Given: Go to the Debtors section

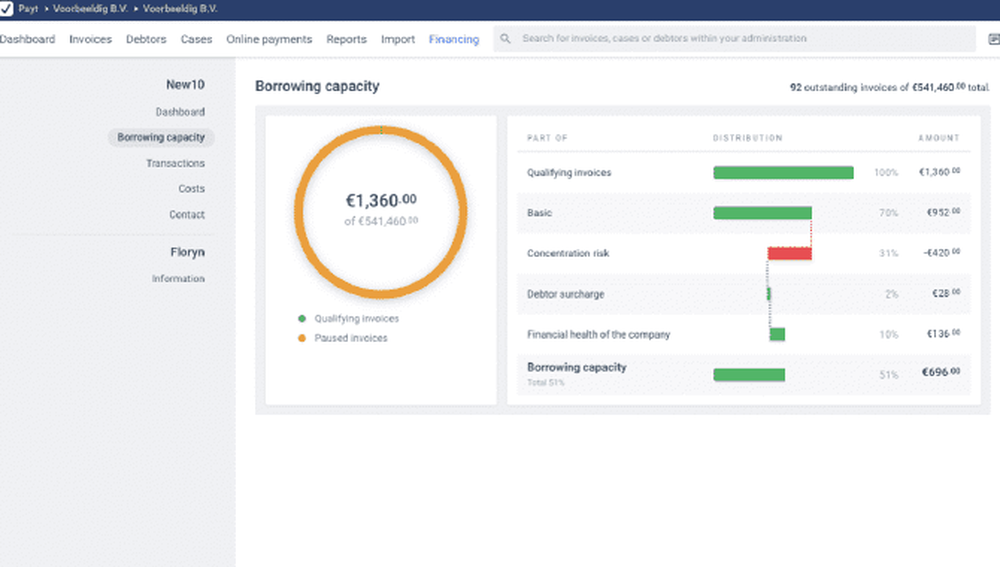Looking at the screenshot, I should [146, 40].
